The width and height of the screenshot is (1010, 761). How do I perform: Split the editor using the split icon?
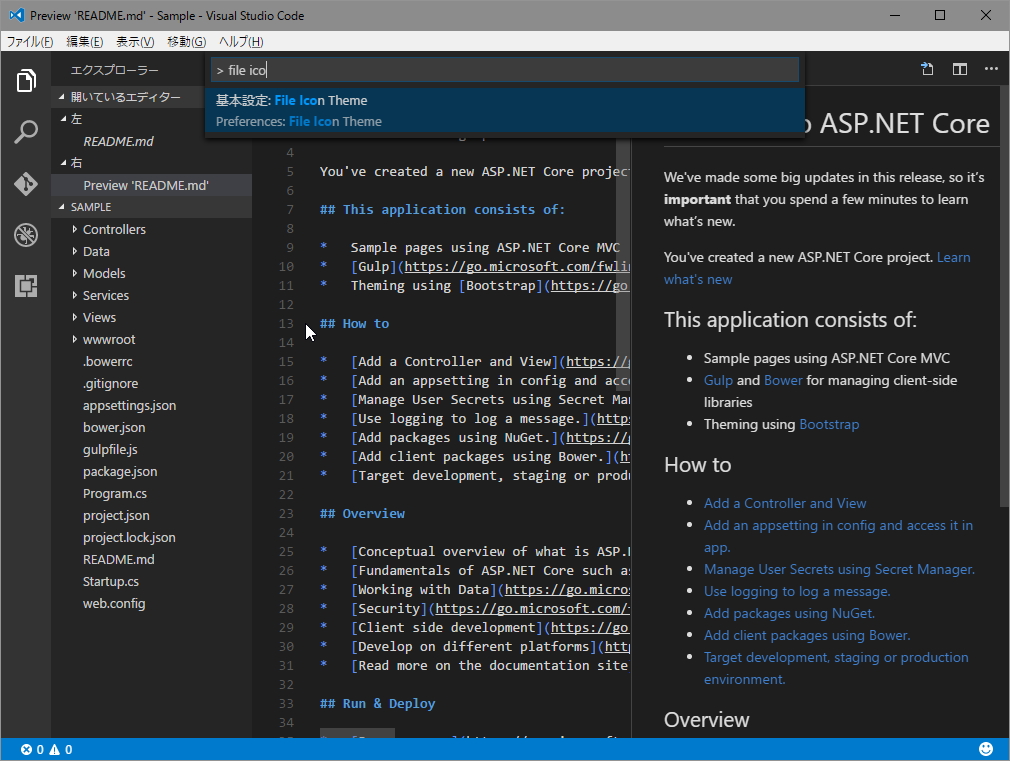click(x=959, y=69)
